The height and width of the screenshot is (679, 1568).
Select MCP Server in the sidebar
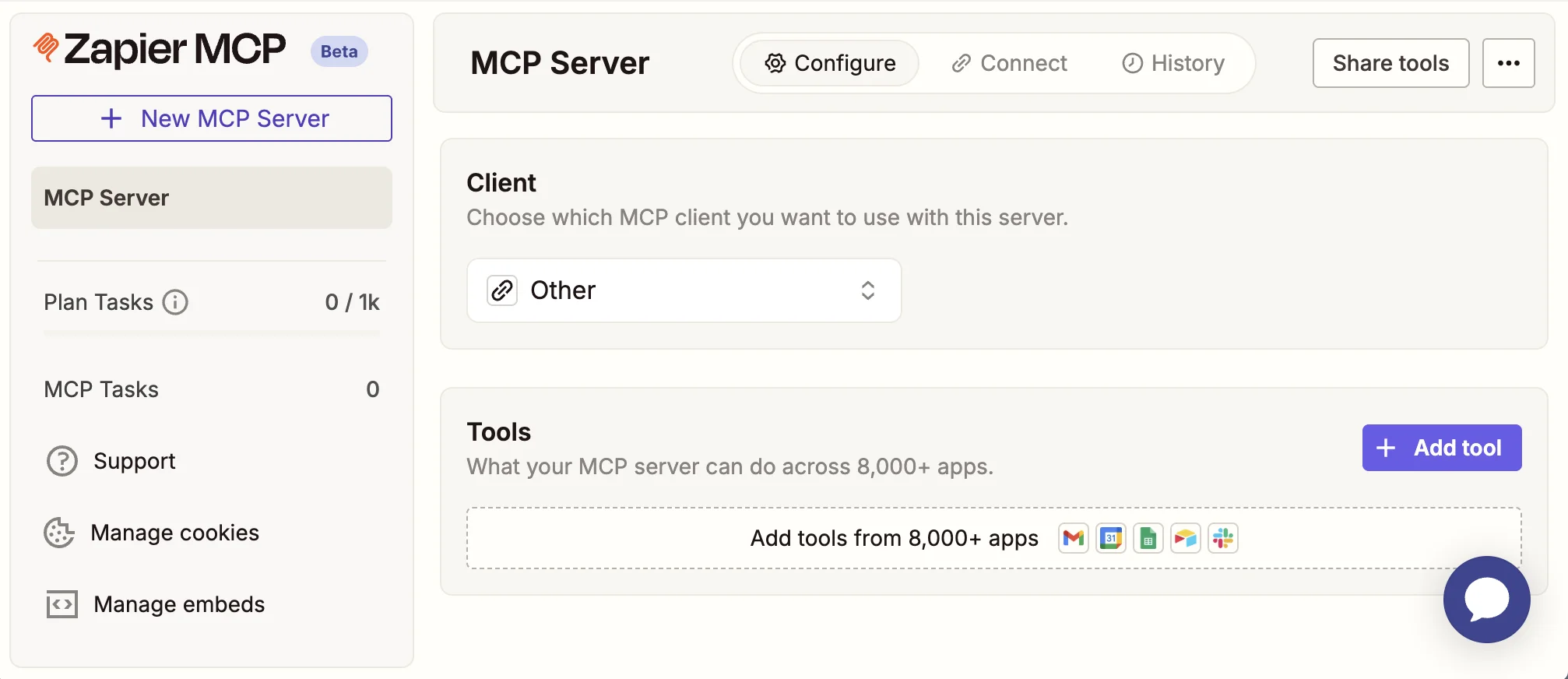point(212,198)
